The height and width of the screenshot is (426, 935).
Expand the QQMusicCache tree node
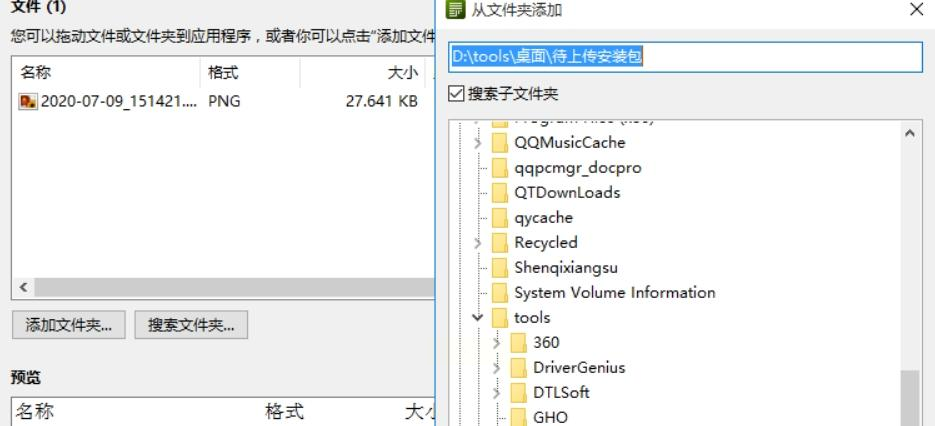coord(477,143)
